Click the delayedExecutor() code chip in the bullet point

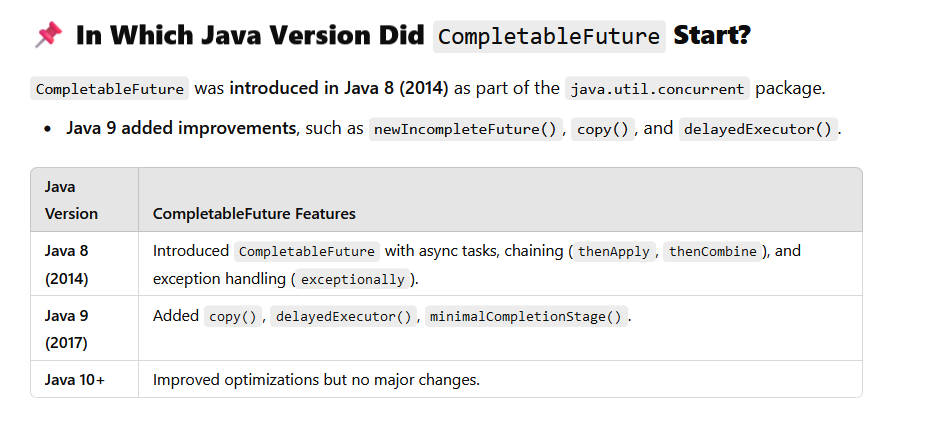tap(757, 130)
